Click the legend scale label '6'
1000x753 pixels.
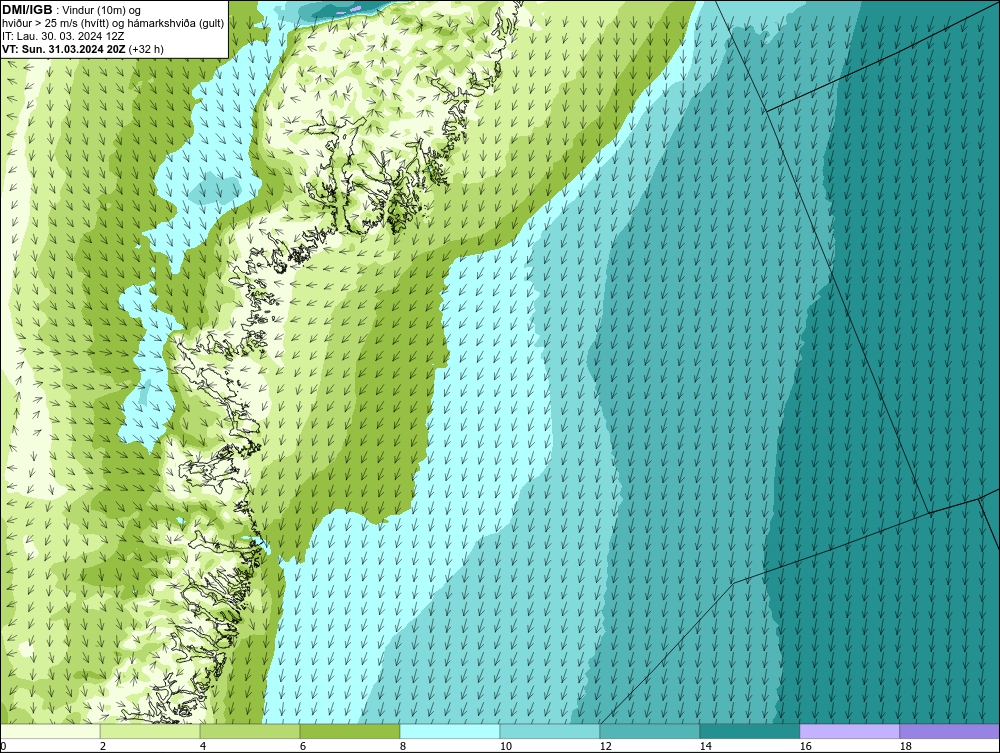(302, 746)
